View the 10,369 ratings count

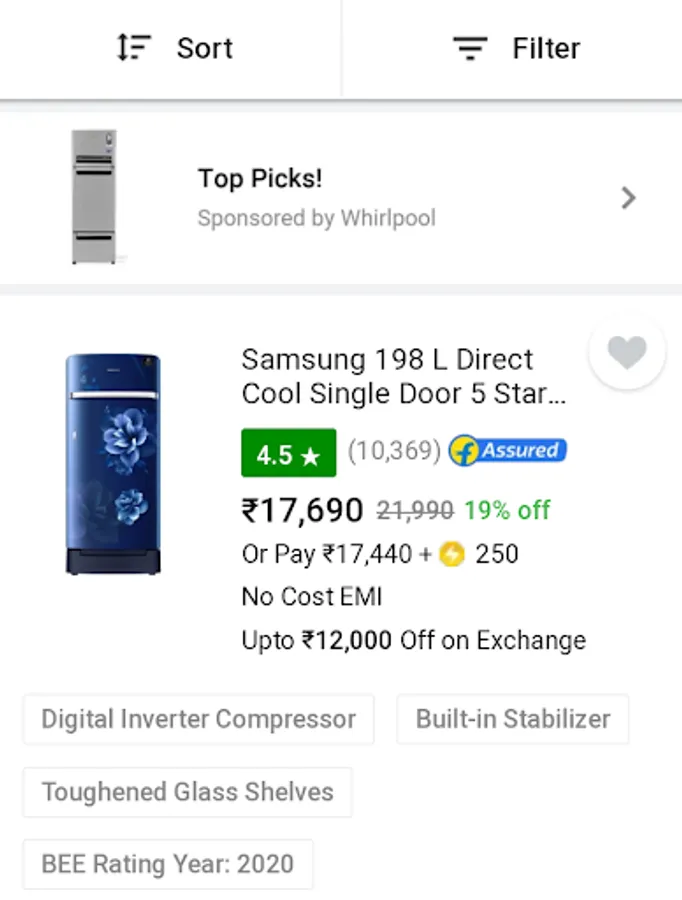(394, 451)
